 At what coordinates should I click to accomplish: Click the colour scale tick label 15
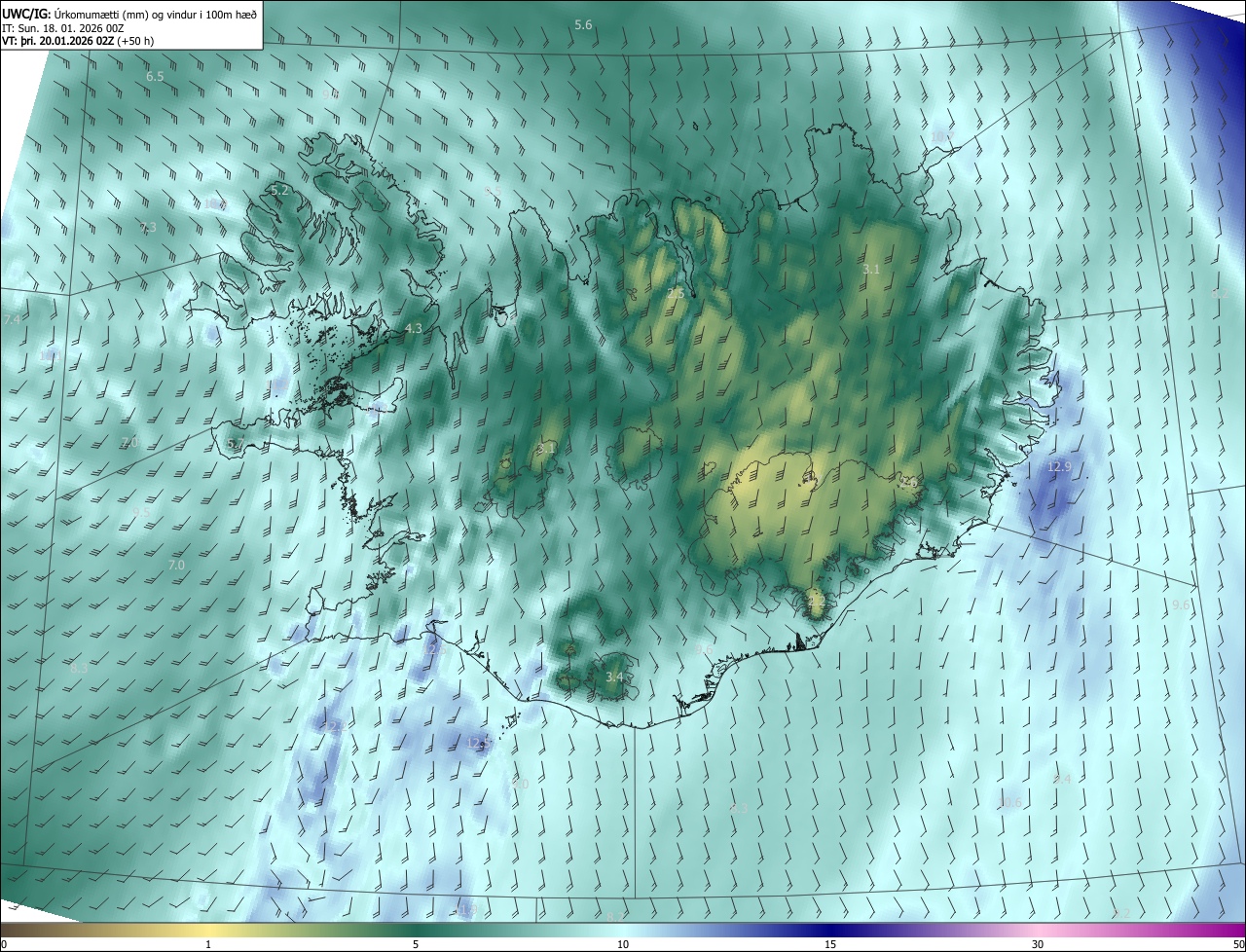[x=830, y=944]
